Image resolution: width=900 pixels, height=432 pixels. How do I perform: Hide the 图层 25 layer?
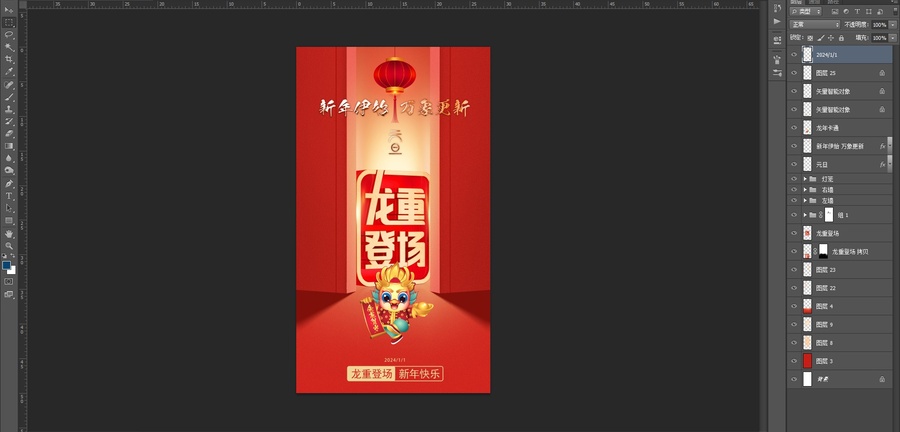tap(794, 73)
